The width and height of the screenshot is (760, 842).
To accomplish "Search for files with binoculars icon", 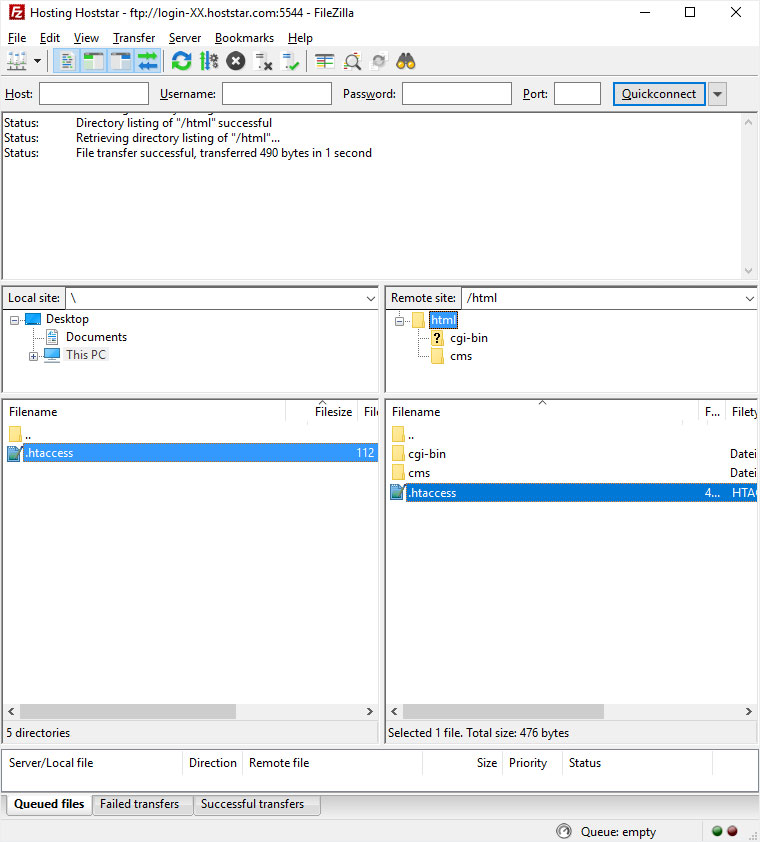I will click(x=406, y=61).
